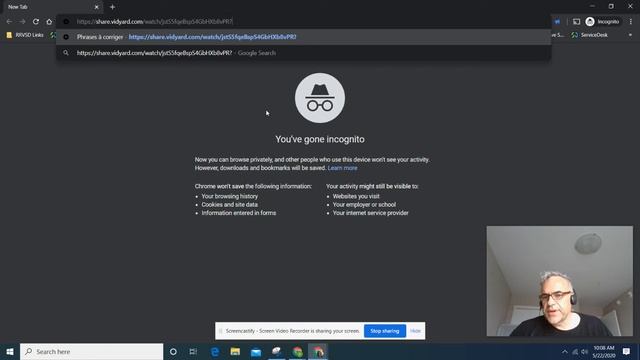The height and width of the screenshot is (360, 640).
Task: Open File Explorer from taskbar
Action: (235, 352)
